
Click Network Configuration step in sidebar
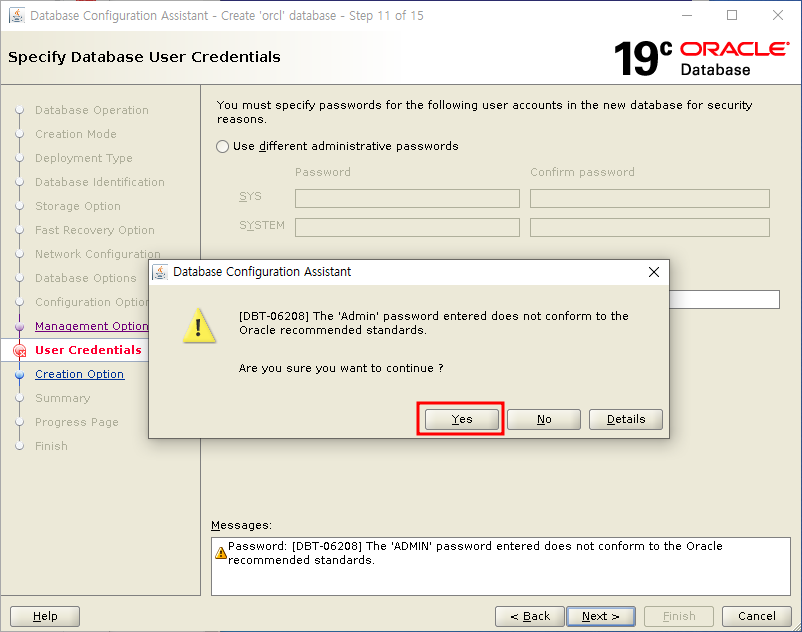98,254
